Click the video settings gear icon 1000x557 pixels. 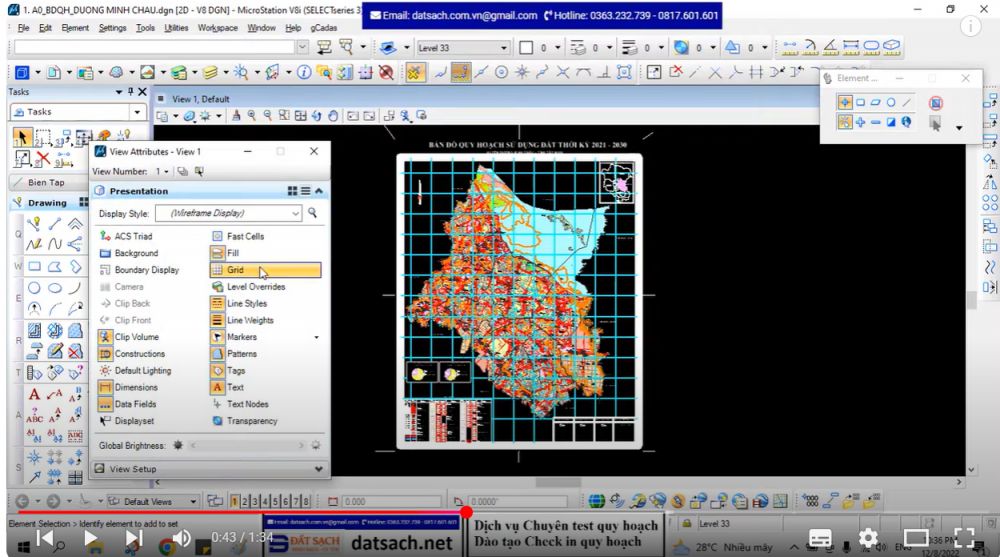pyautogui.click(x=868, y=537)
